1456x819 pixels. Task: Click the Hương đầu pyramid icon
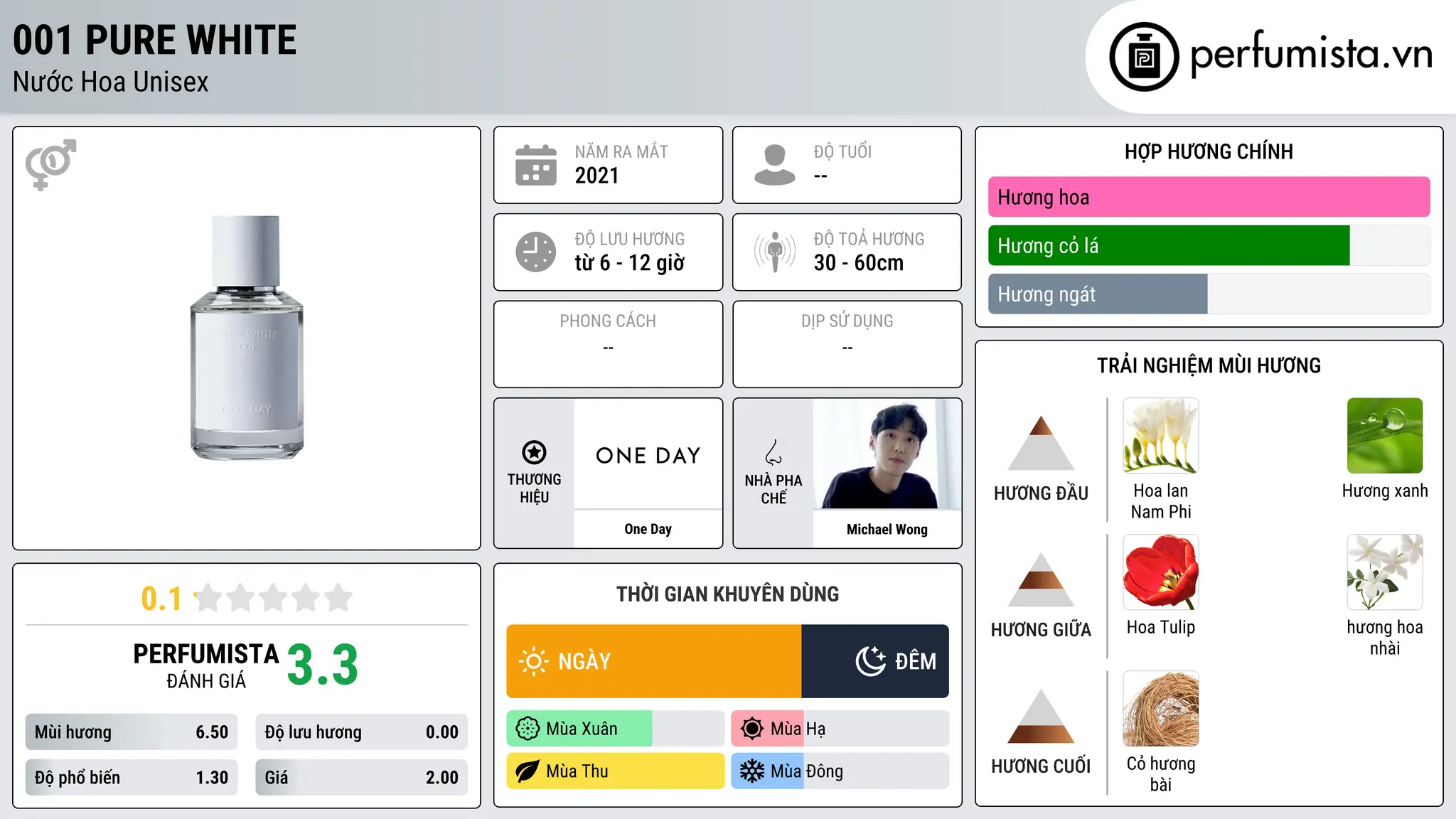[1041, 442]
